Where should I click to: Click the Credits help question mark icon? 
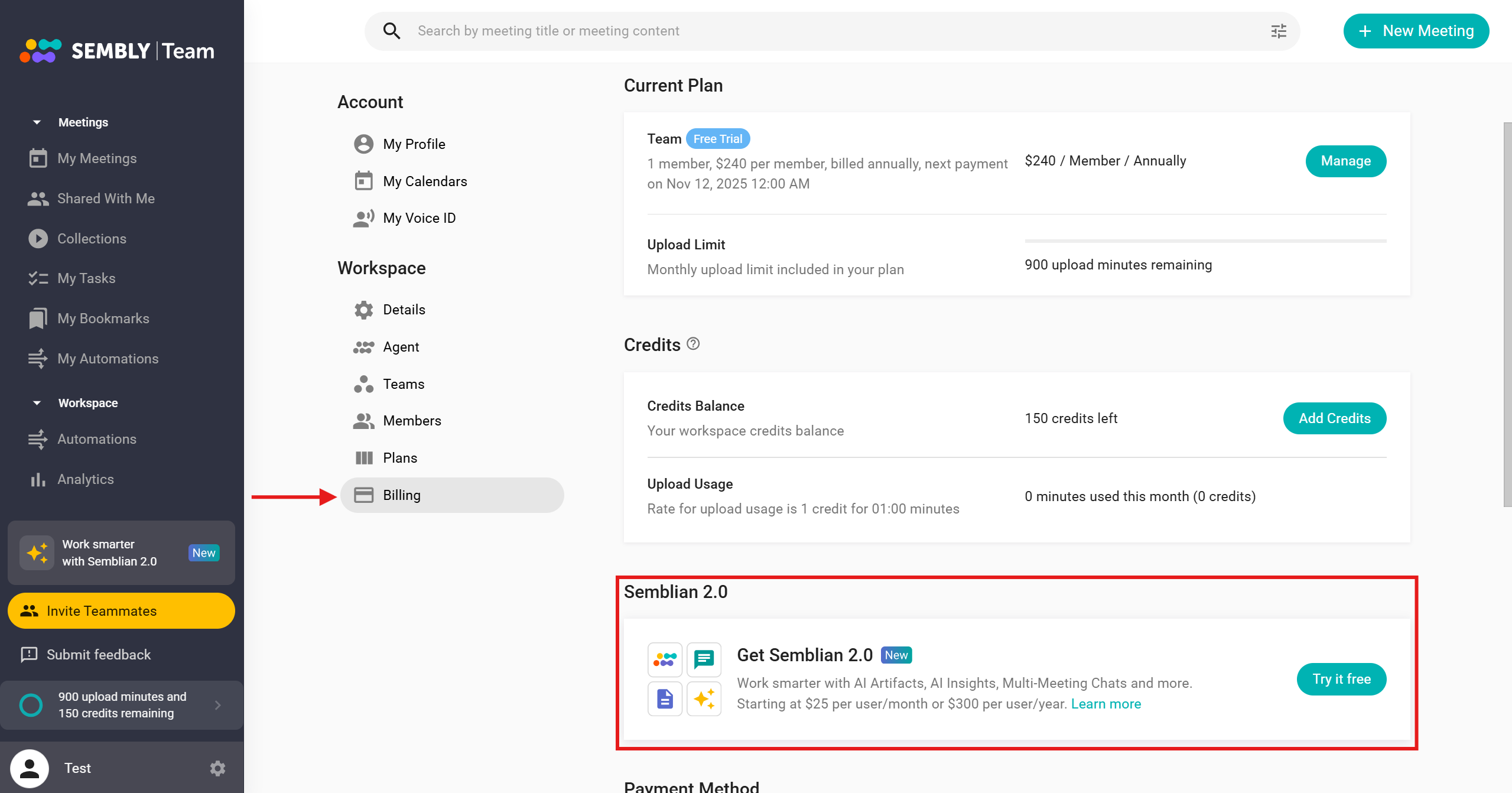coord(693,344)
